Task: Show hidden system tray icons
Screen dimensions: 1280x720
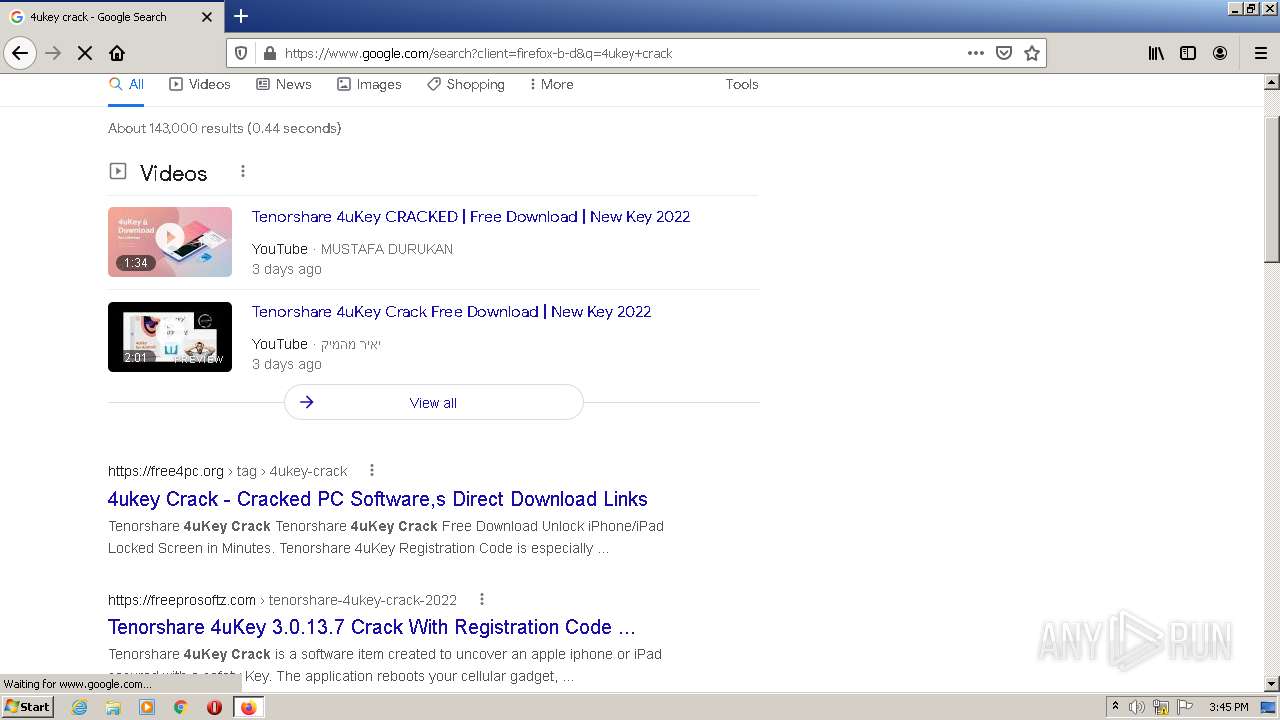Action: 1116,707
